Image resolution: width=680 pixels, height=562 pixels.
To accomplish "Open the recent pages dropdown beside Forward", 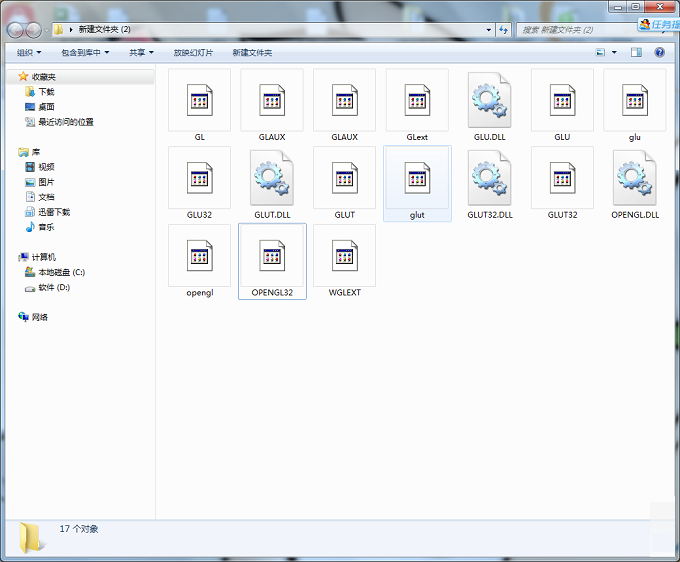I will pyautogui.click(x=46, y=30).
